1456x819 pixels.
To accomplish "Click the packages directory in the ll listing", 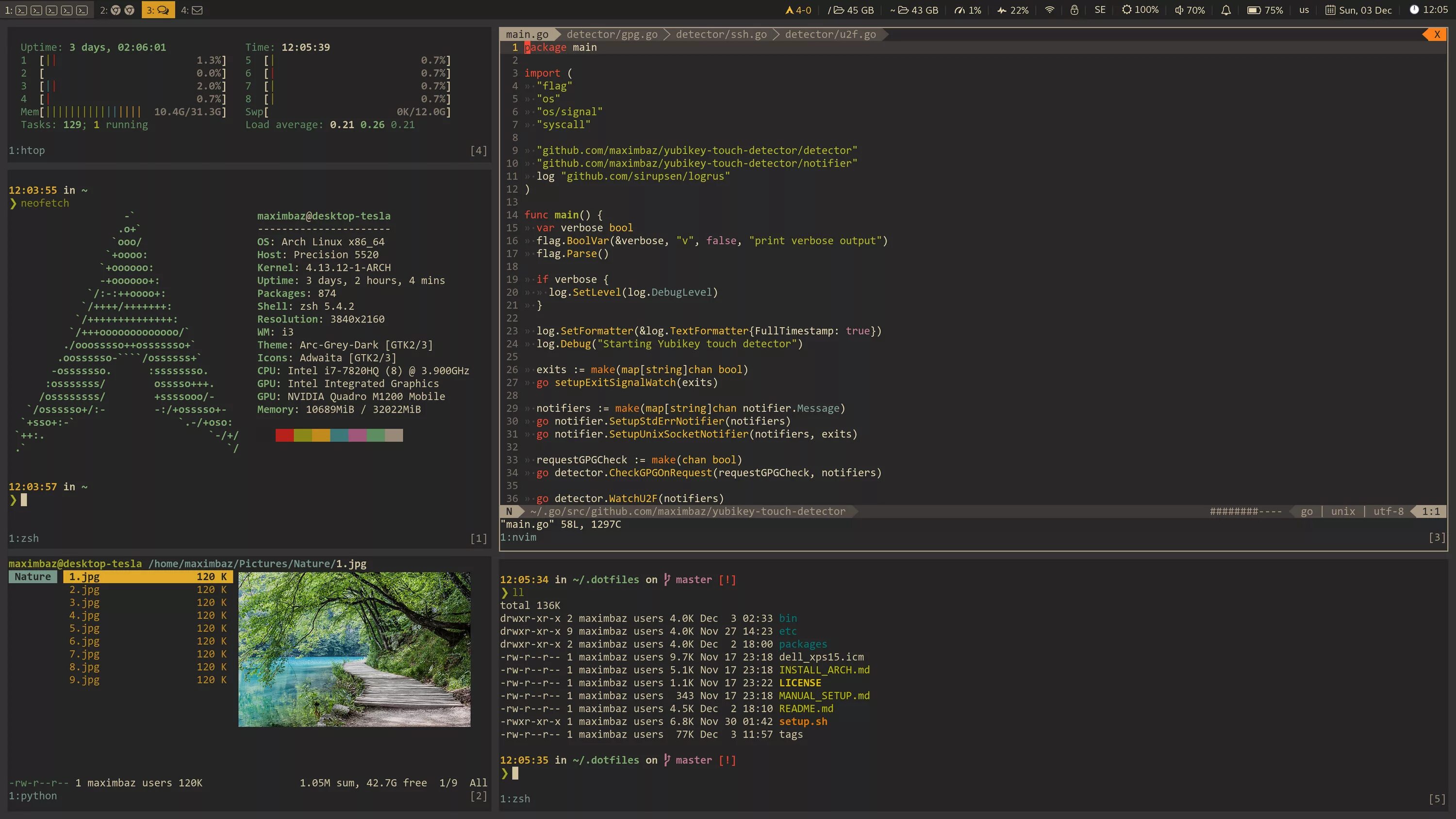I will tap(803, 644).
